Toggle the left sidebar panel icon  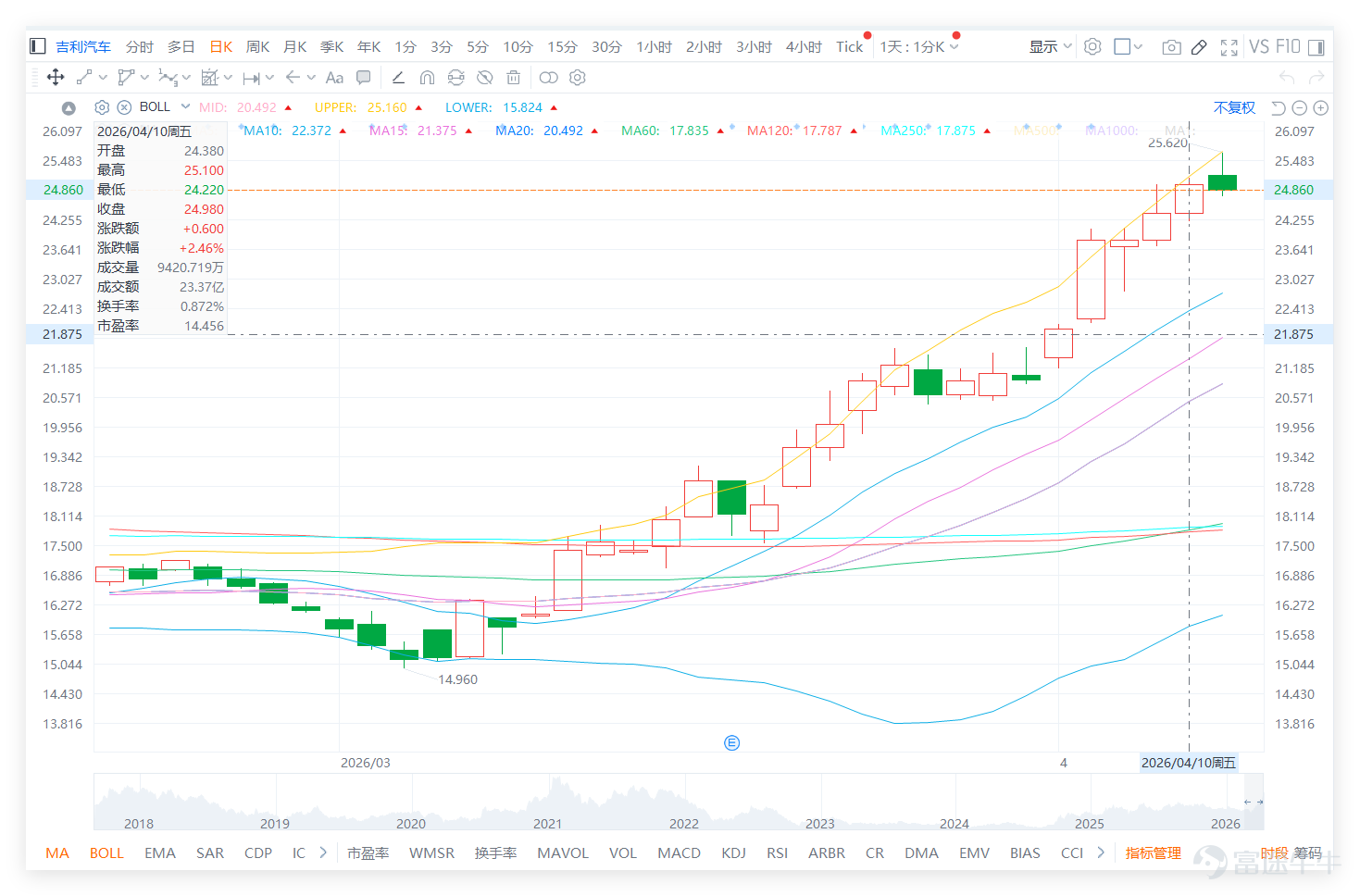click(38, 46)
